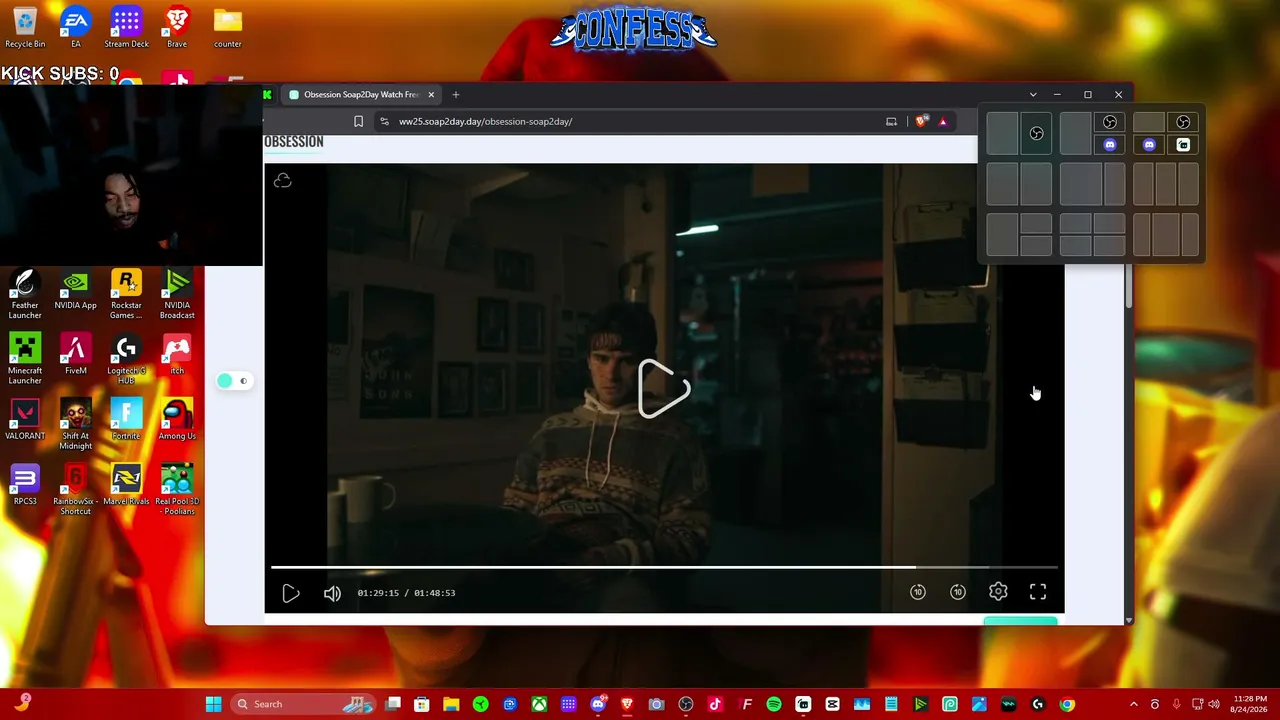Rewind the video 10 seconds
This screenshot has height=720, width=1280.
(918, 592)
